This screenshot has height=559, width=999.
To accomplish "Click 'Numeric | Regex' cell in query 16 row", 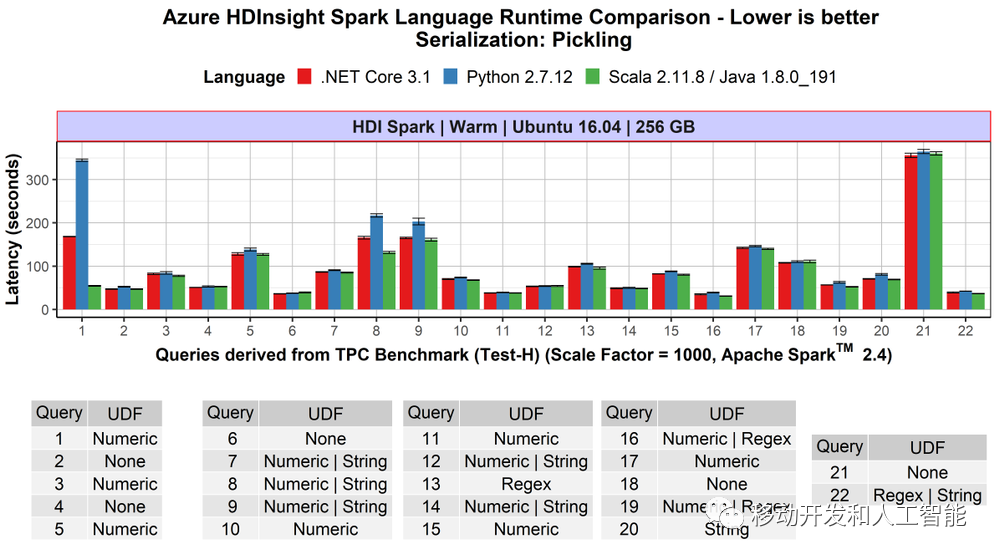I will 727,439.
